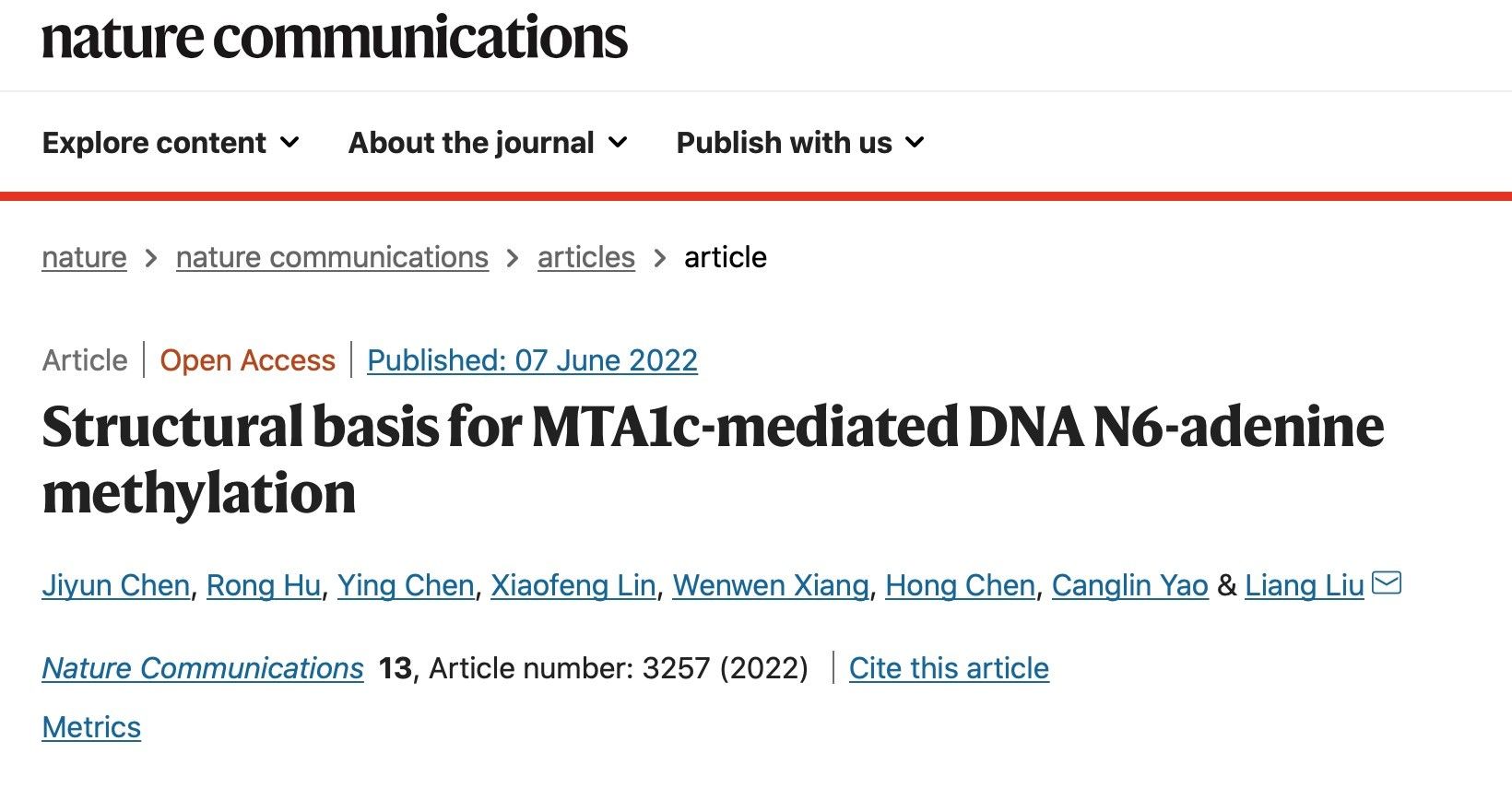
Task: Show details for author Hong Chen
Action: coord(960,585)
